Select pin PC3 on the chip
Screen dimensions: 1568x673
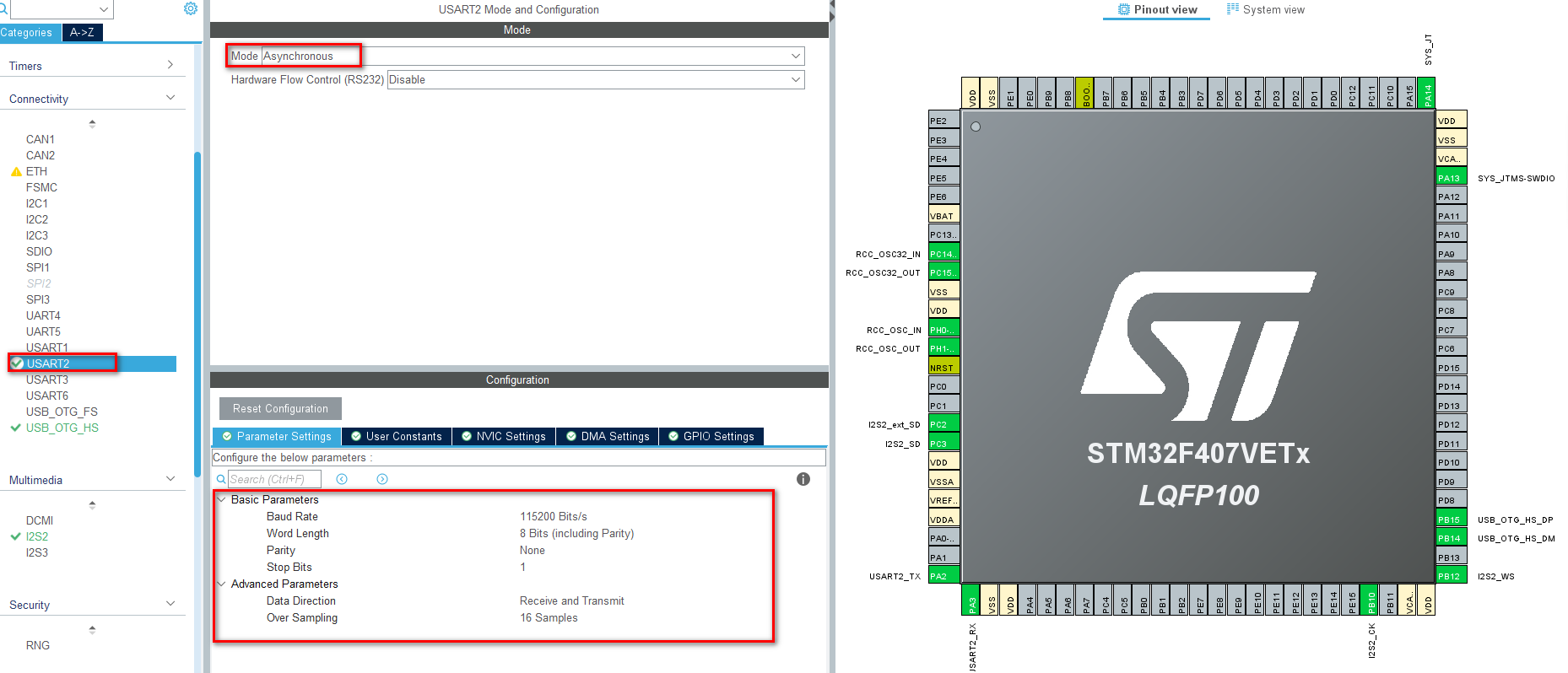point(944,443)
